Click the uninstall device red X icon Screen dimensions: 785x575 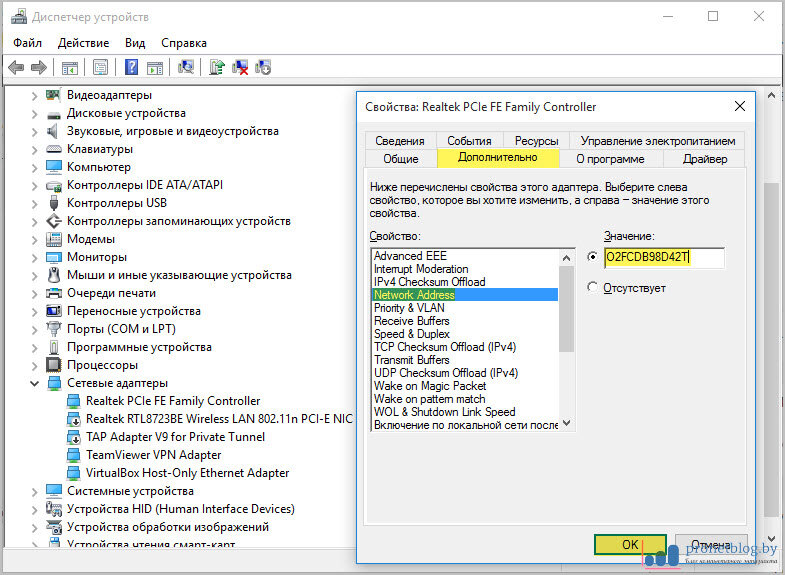pyautogui.click(x=240, y=67)
